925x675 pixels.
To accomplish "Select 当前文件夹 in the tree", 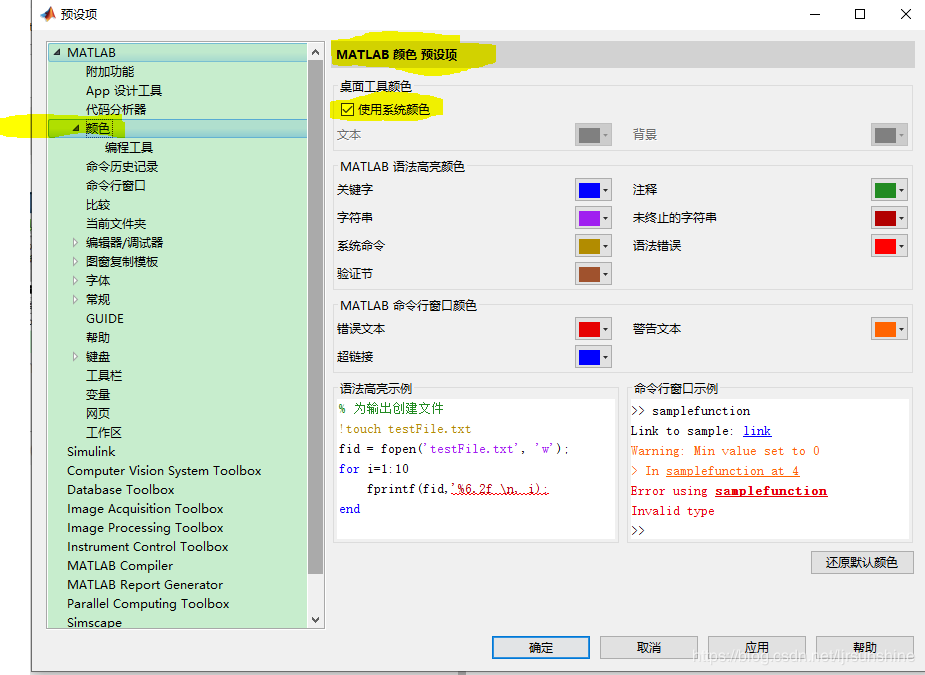I will (116, 224).
